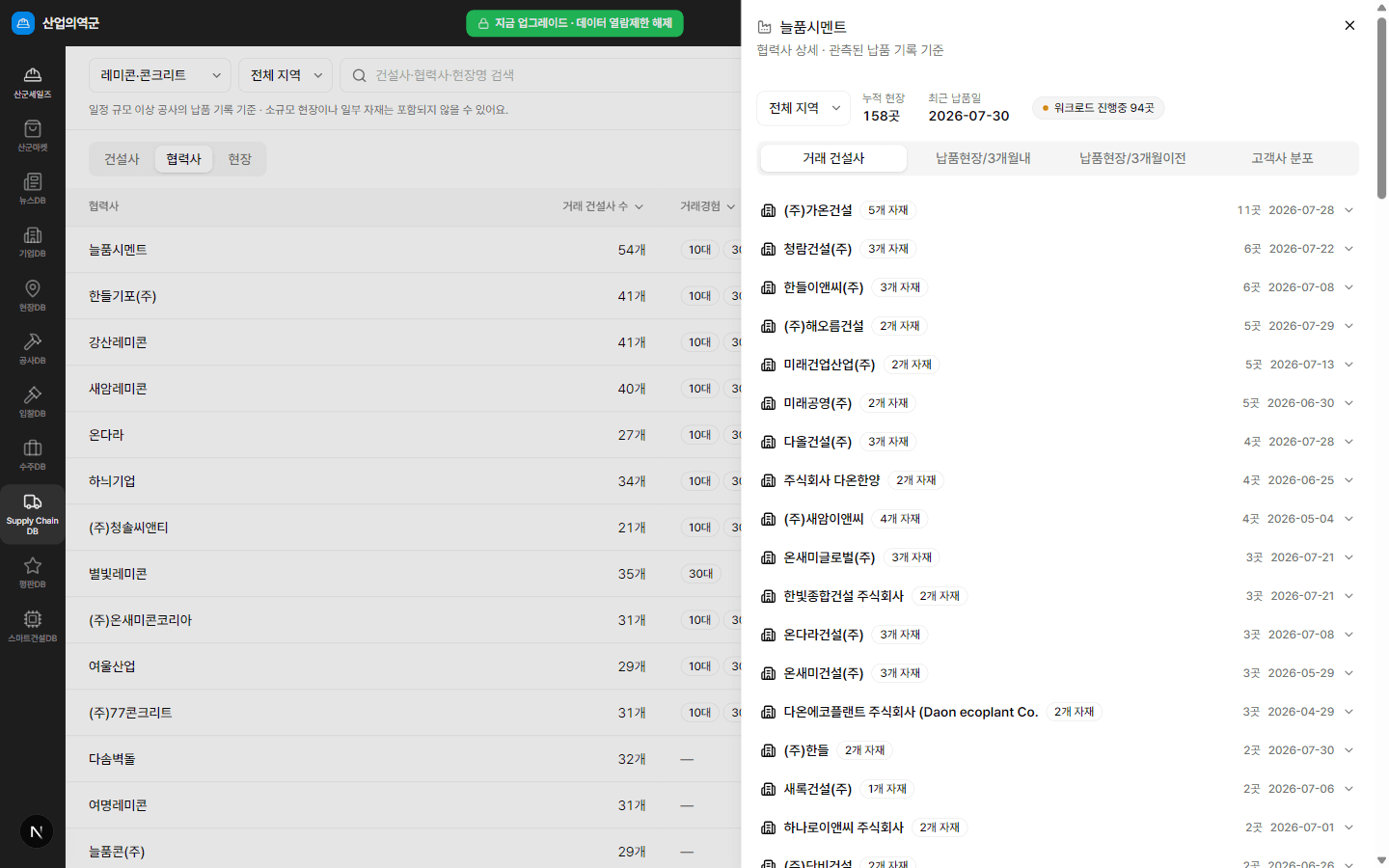Open the 고객사 분포 tab
The image size is (1389, 868).
(1282, 158)
